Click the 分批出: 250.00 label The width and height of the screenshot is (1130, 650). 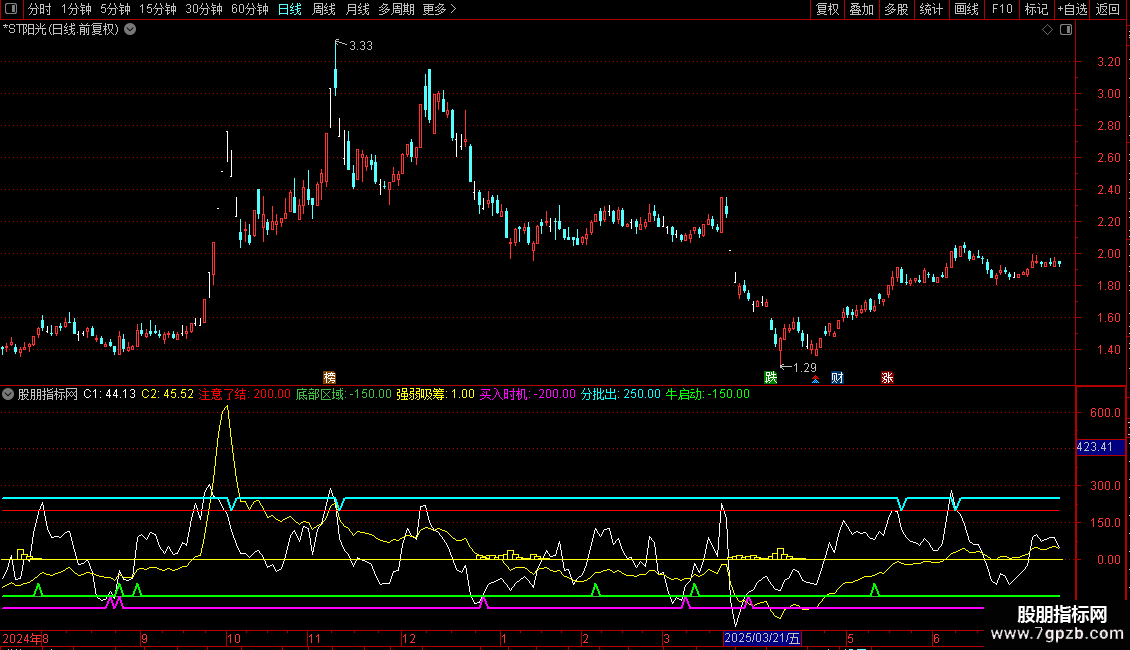[x=620, y=394]
